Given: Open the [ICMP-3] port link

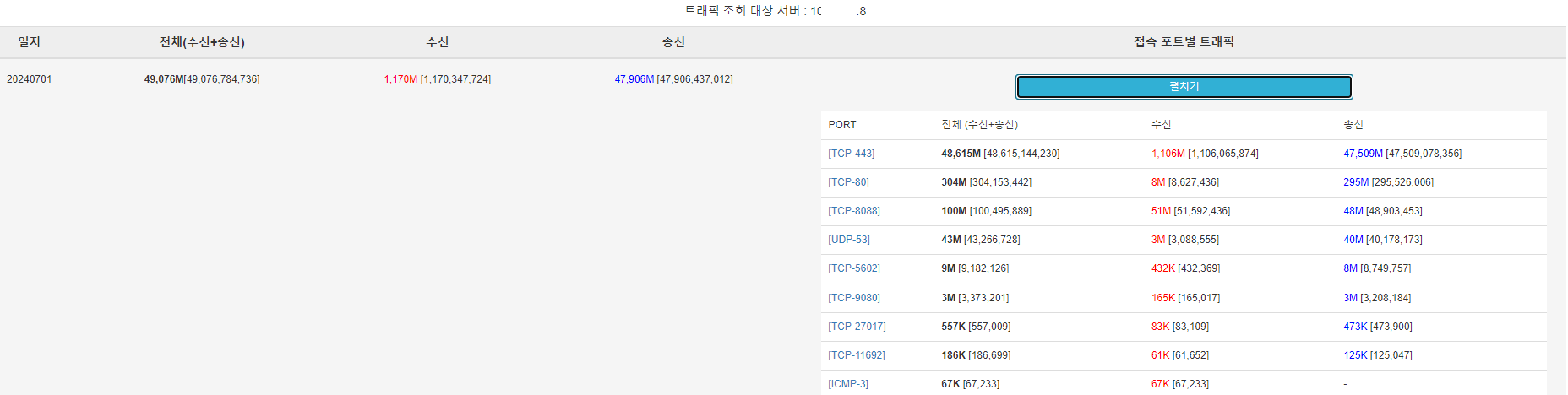Looking at the screenshot, I should click(x=848, y=384).
